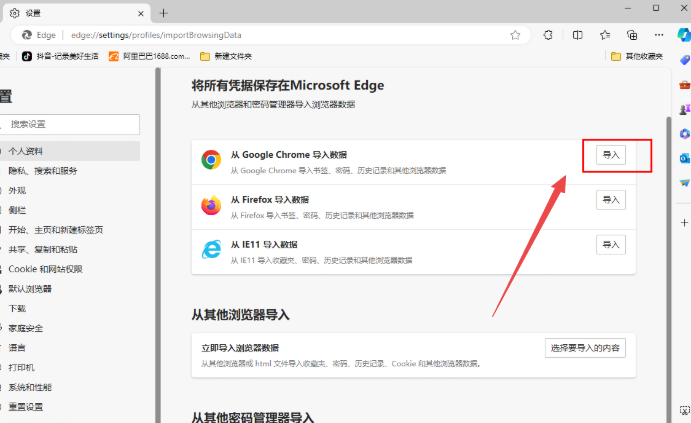Click the Internet Explorer logo icon

click(x=211, y=250)
